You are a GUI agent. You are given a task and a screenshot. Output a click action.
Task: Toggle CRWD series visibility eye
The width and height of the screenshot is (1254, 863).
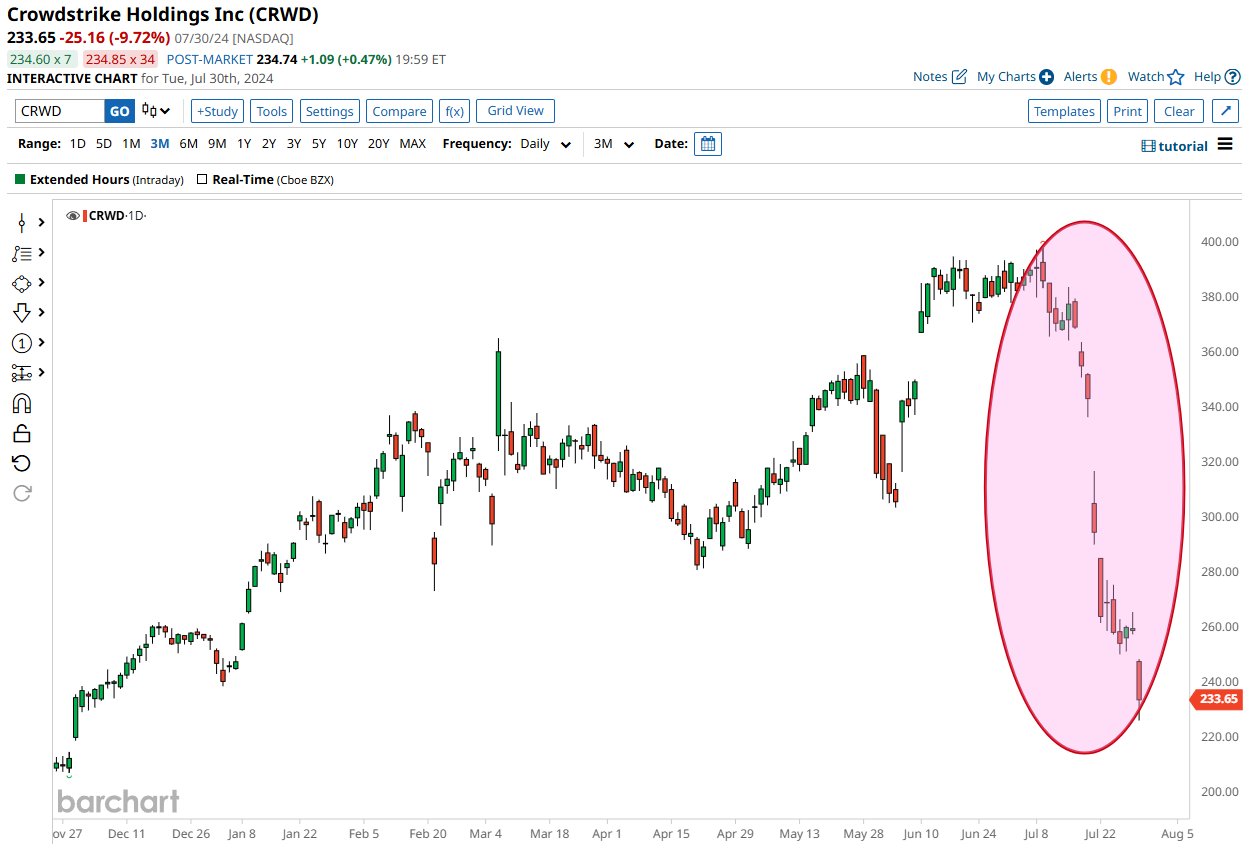coord(72,216)
